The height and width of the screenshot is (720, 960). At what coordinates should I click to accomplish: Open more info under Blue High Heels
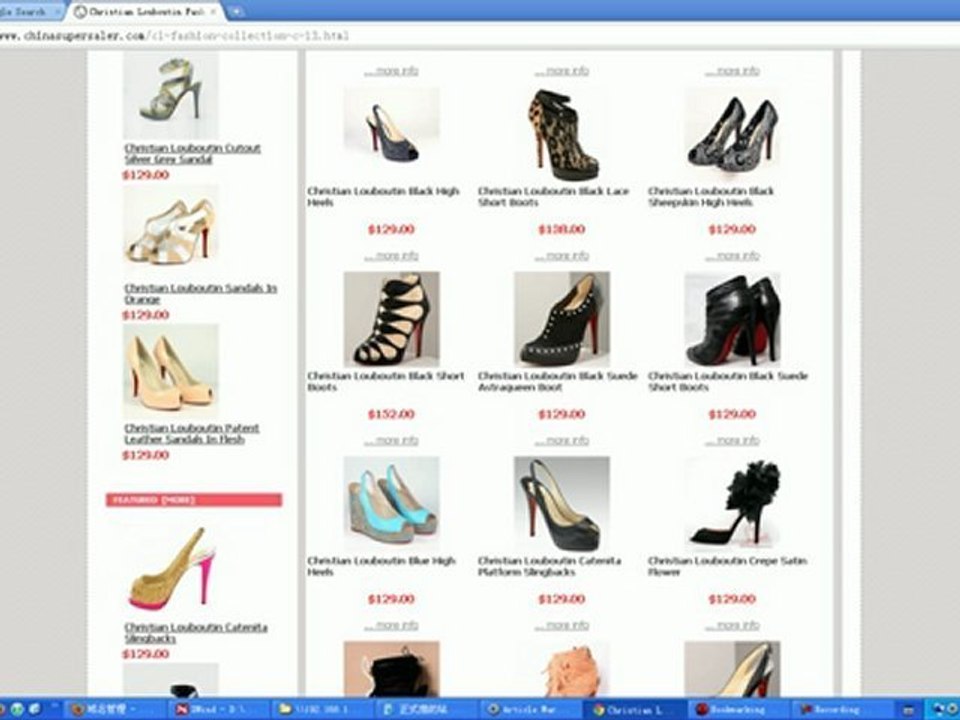click(391, 625)
